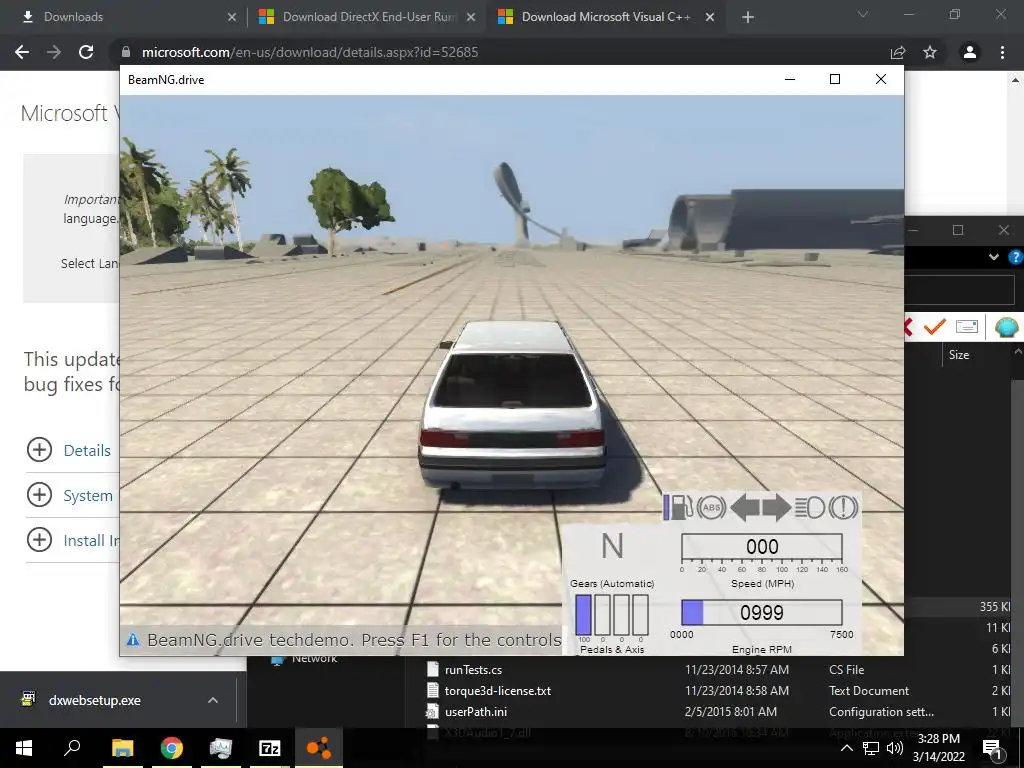Open the Windows Start menu

pyautogui.click(x=24, y=748)
